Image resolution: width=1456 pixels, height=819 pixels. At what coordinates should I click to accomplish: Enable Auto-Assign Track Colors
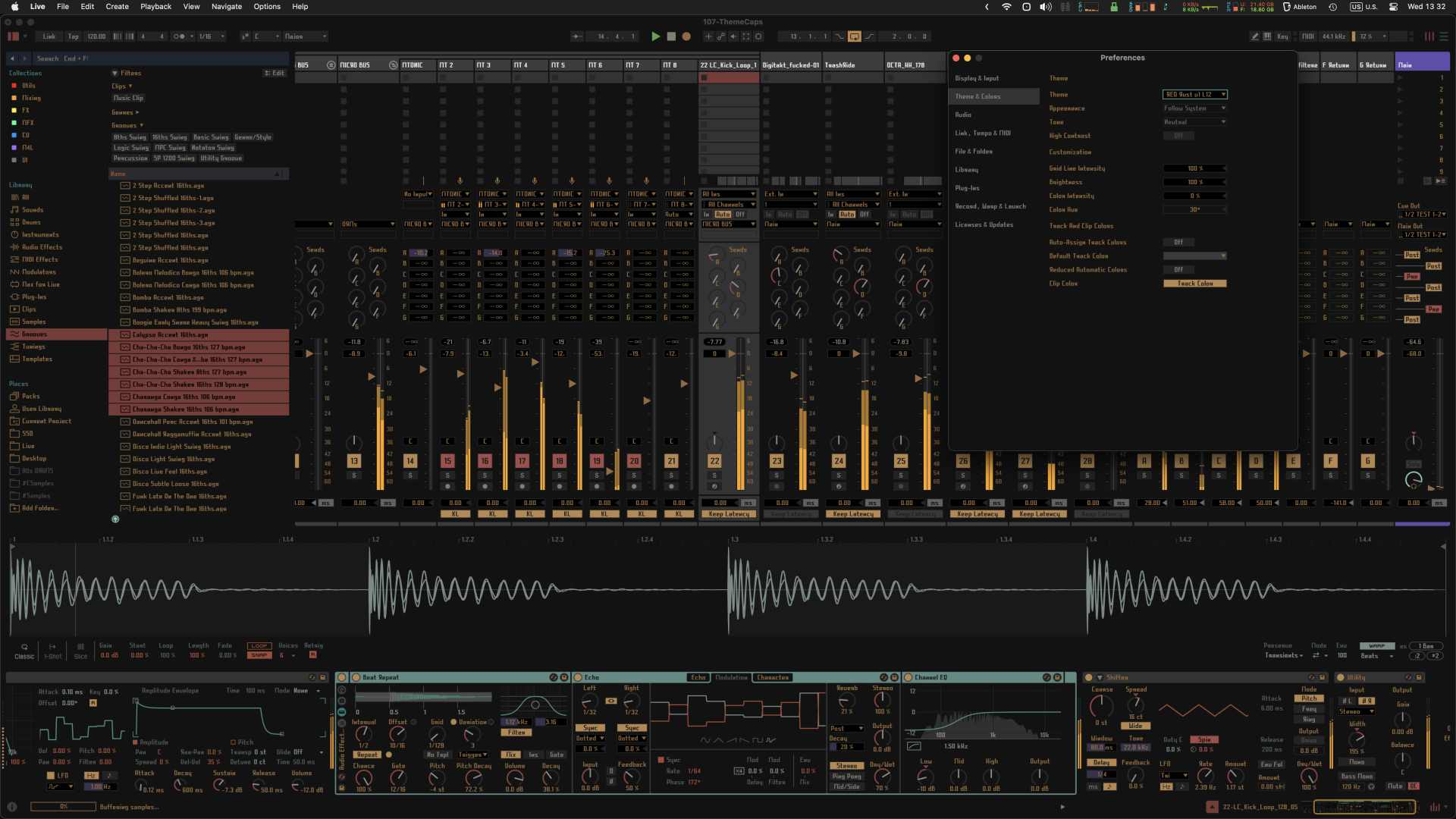1179,242
